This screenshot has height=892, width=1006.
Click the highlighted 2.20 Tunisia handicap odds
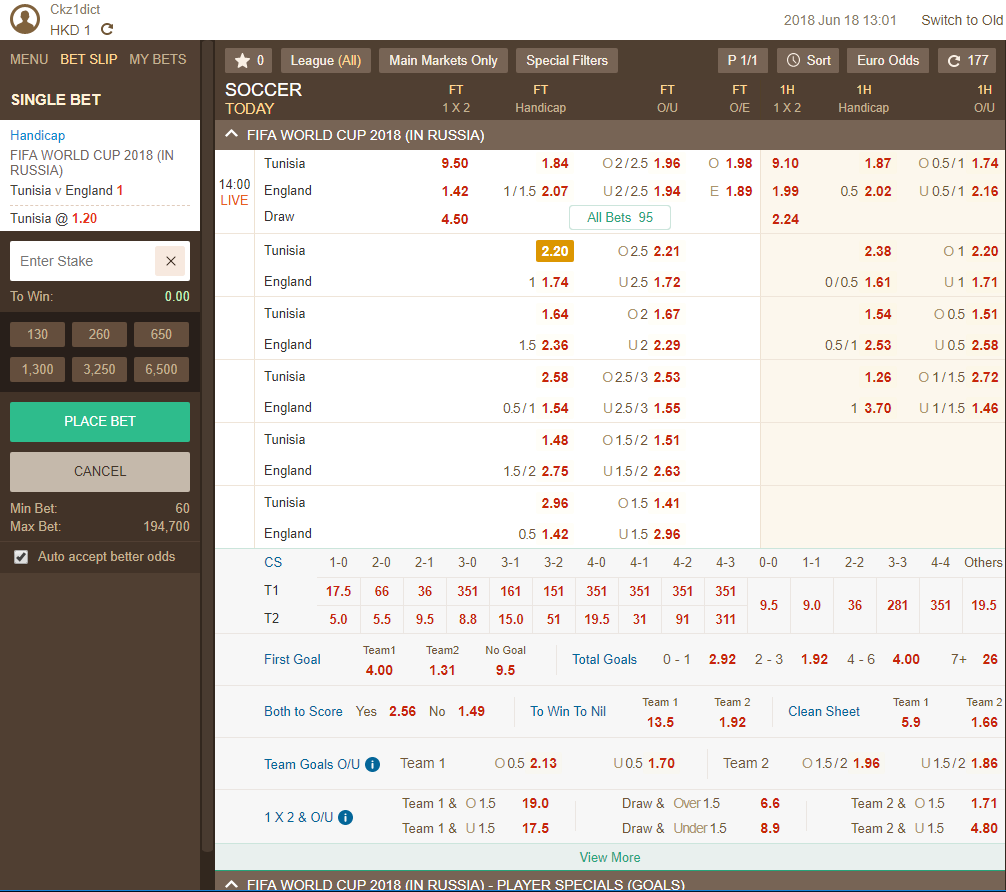(554, 251)
